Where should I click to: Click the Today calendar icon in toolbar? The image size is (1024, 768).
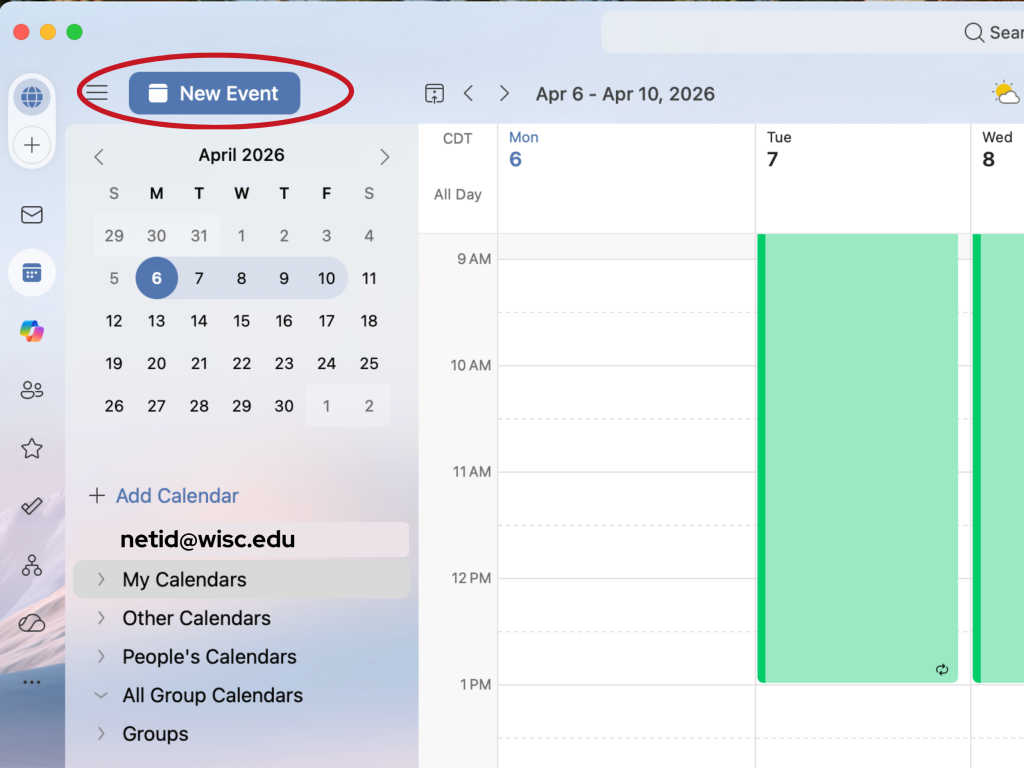pos(434,93)
